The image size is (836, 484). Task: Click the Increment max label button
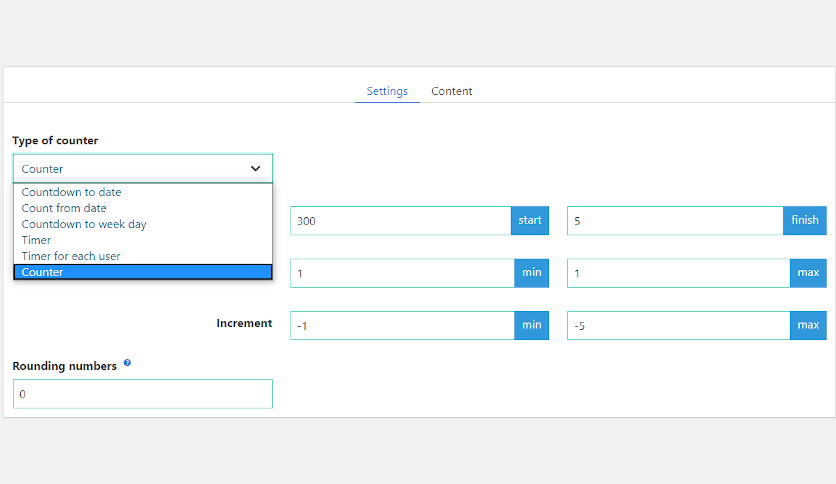[808, 325]
